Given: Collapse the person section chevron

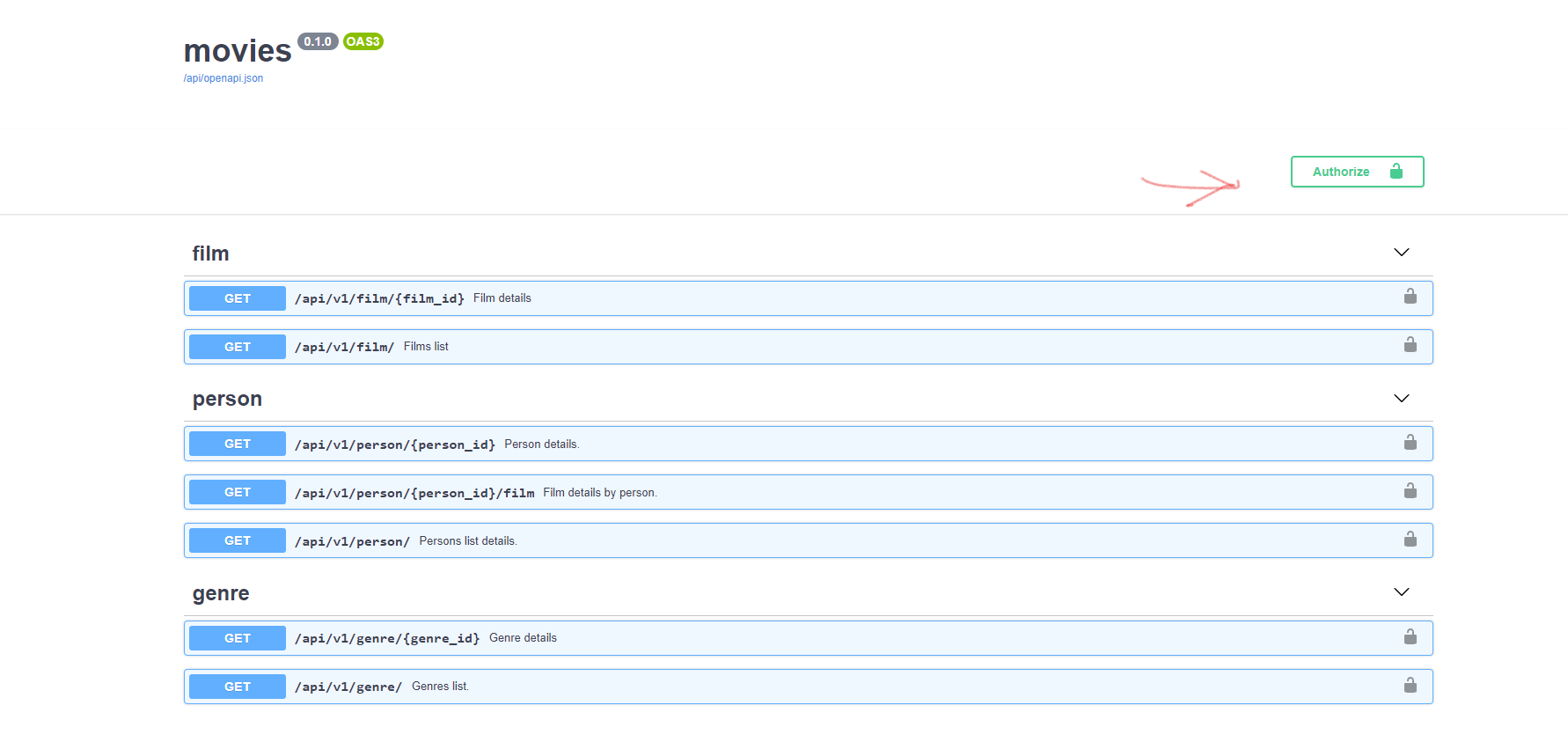Looking at the screenshot, I should (1402, 399).
